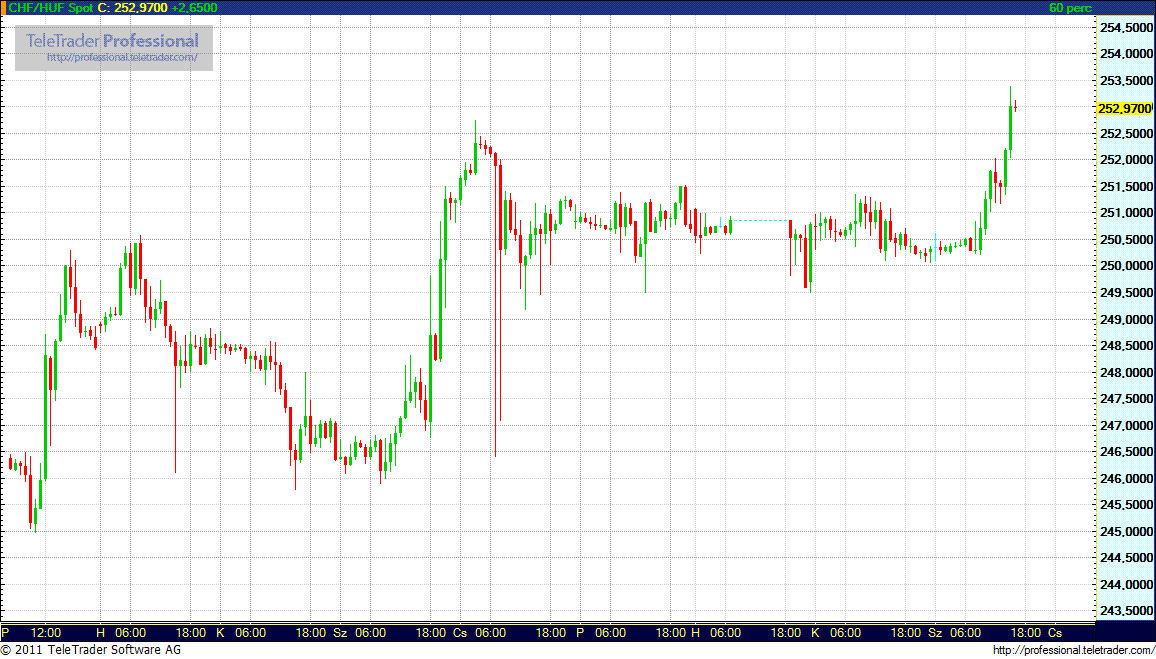Click the 250,0000 price axis label

tap(1124, 266)
